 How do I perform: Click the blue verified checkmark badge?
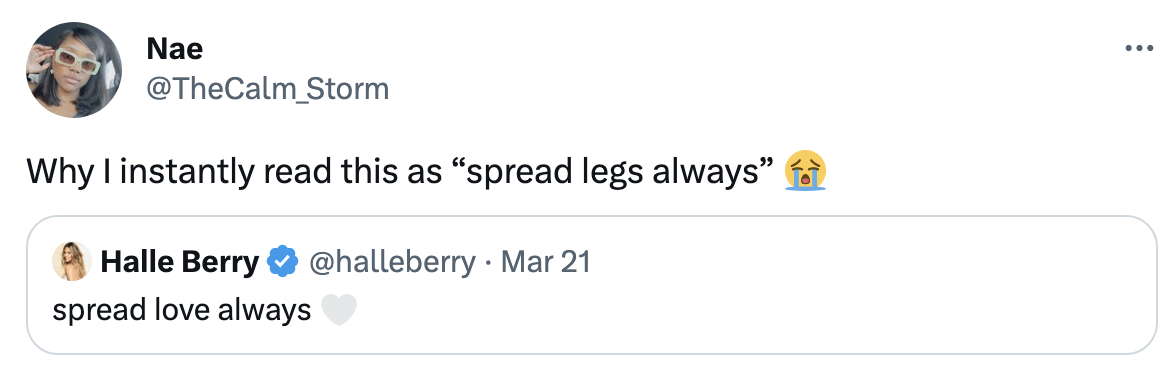coord(283,262)
